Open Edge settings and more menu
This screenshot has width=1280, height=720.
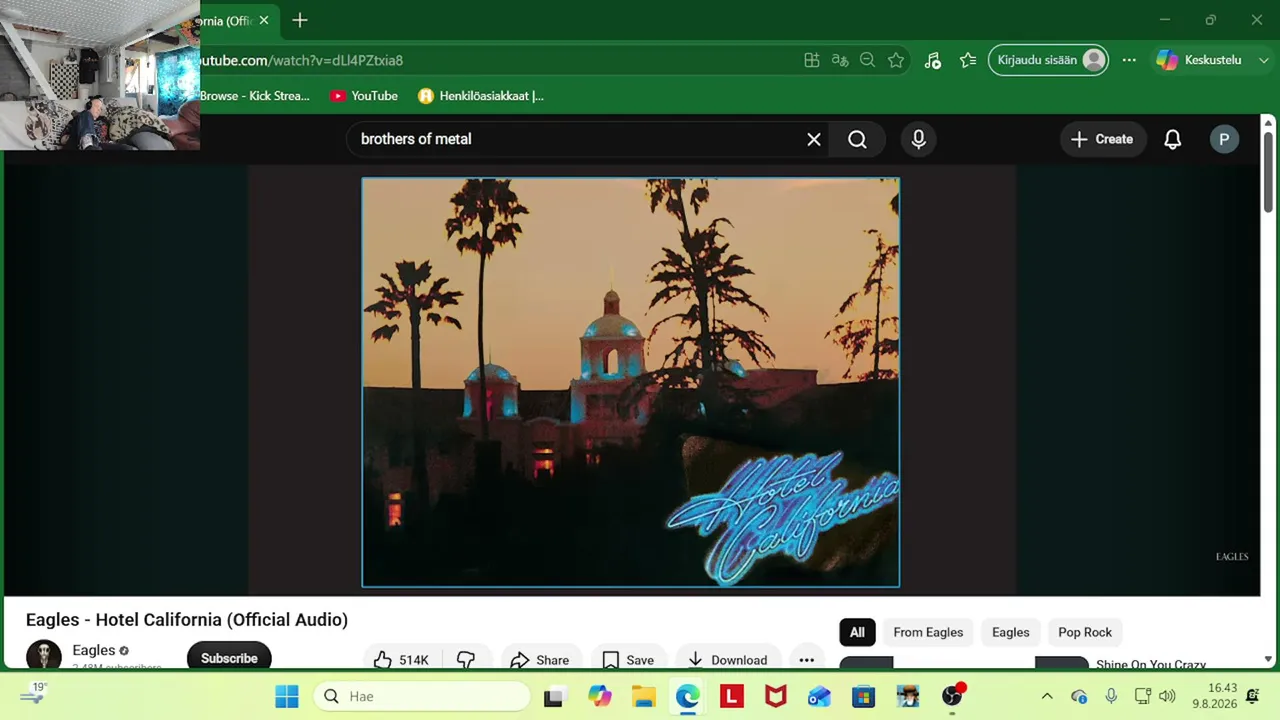tap(1129, 60)
